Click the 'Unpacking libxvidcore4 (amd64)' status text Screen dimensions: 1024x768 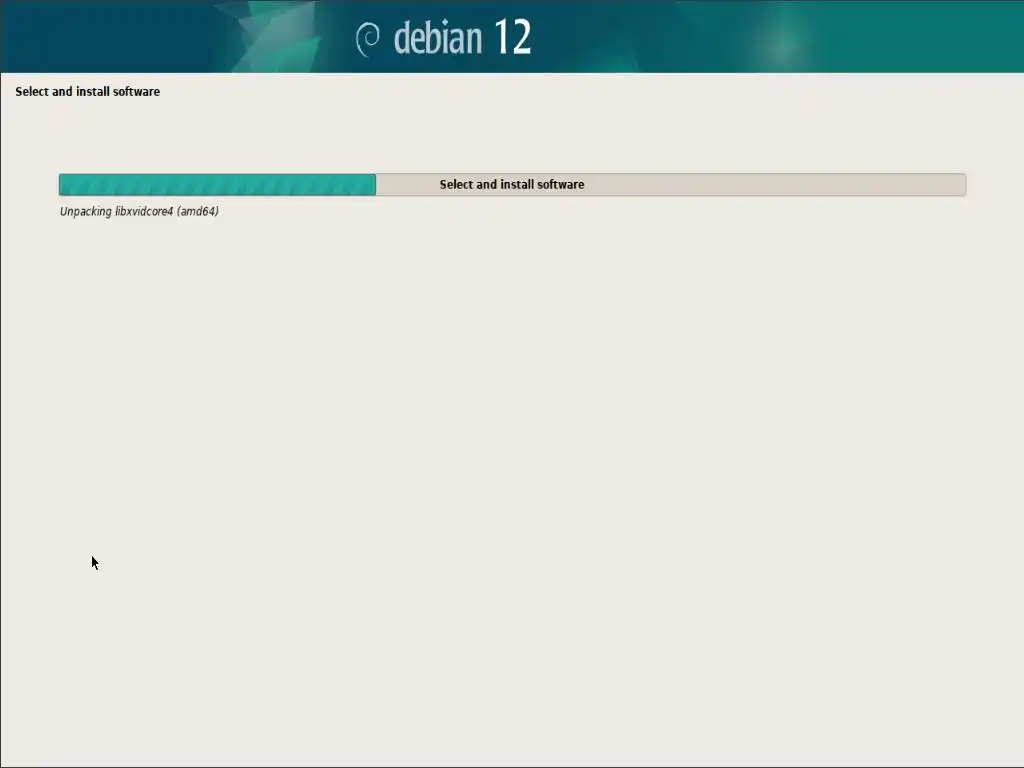pyautogui.click(x=139, y=211)
